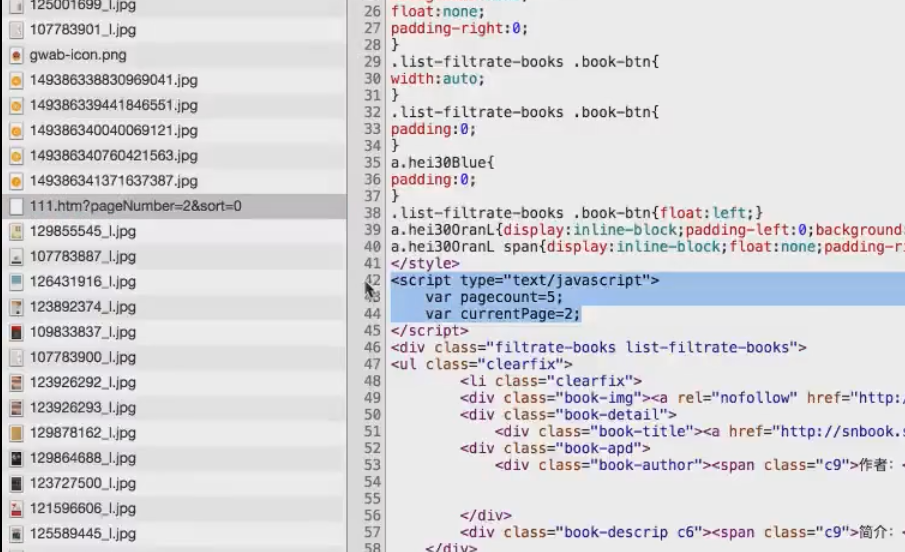The image size is (905, 552).
Task: Click the icon of 149386340760421563.jpg
Action: [17, 156]
